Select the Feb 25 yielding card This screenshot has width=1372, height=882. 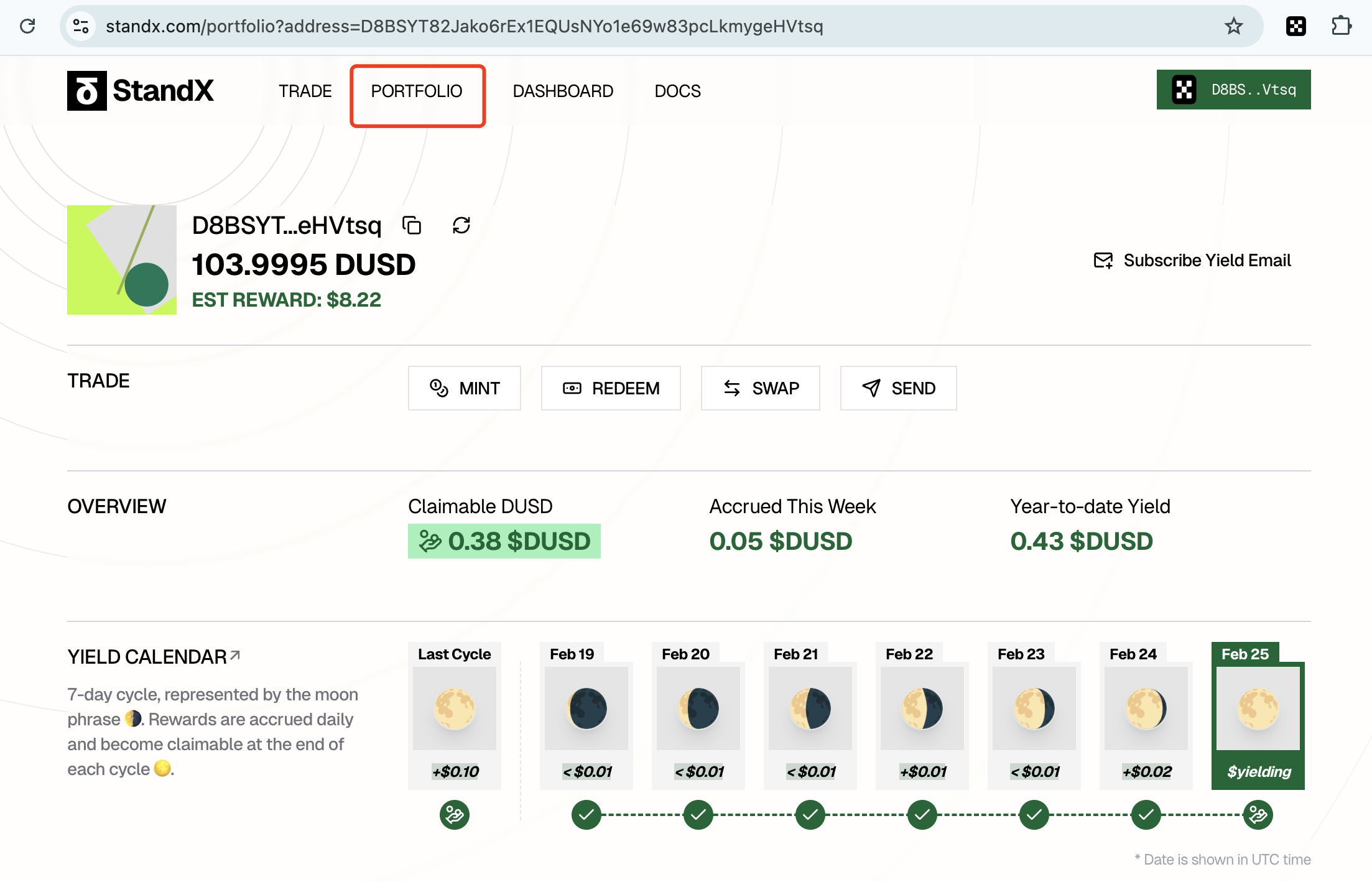1258,716
